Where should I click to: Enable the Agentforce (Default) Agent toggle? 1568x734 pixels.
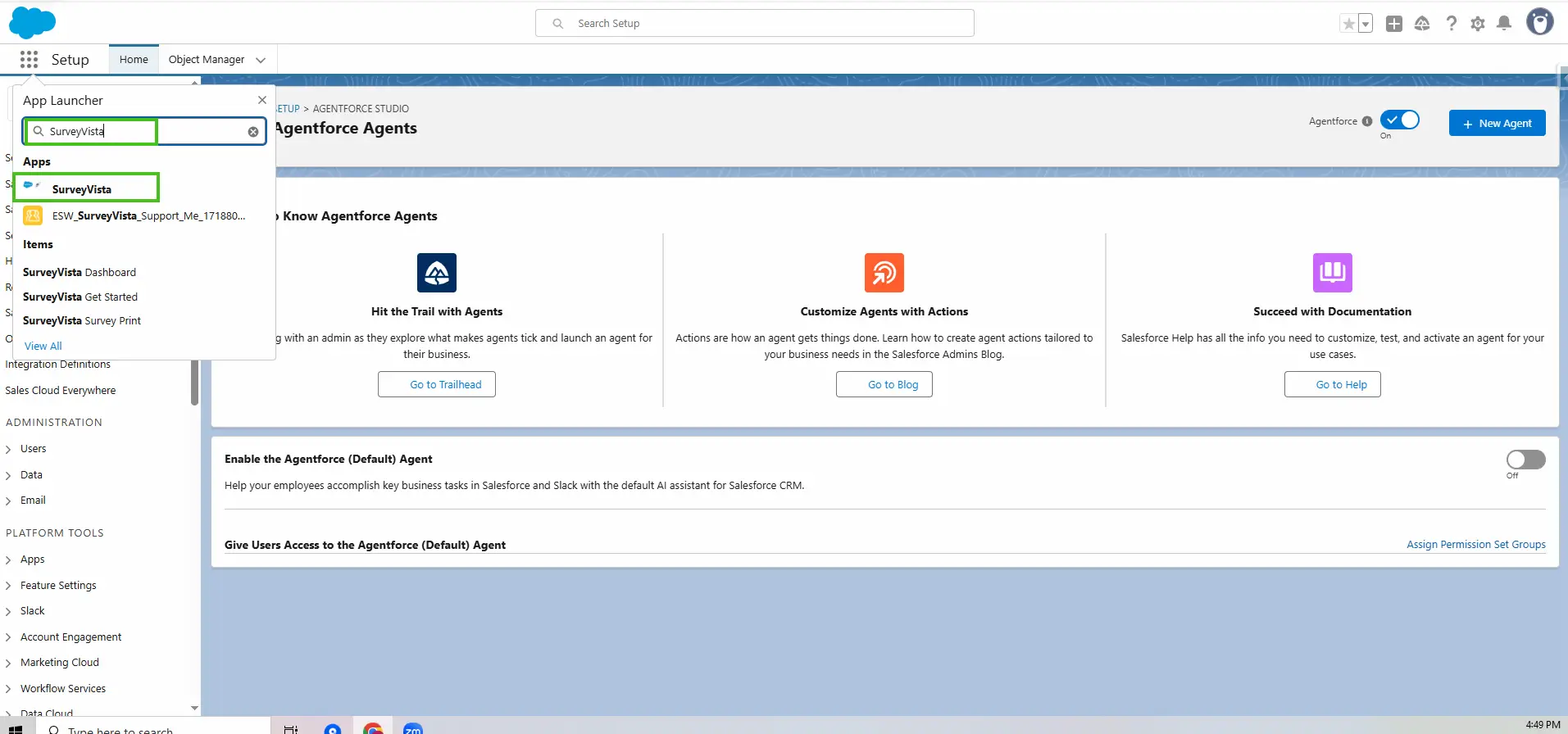[1525, 460]
